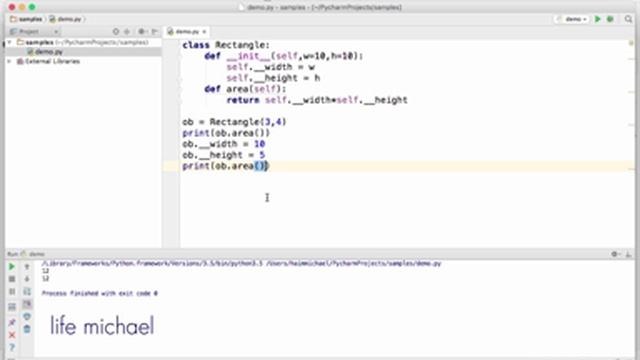Screen dimensions: 640x360
Task: Hide the Project tool window
Action: (155, 31)
